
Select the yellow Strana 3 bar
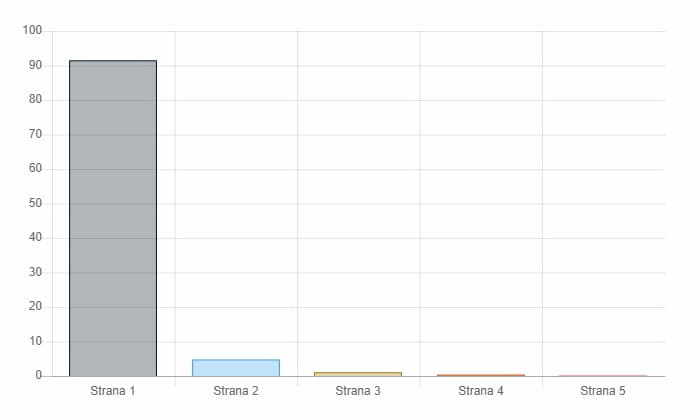click(x=358, y=374)
